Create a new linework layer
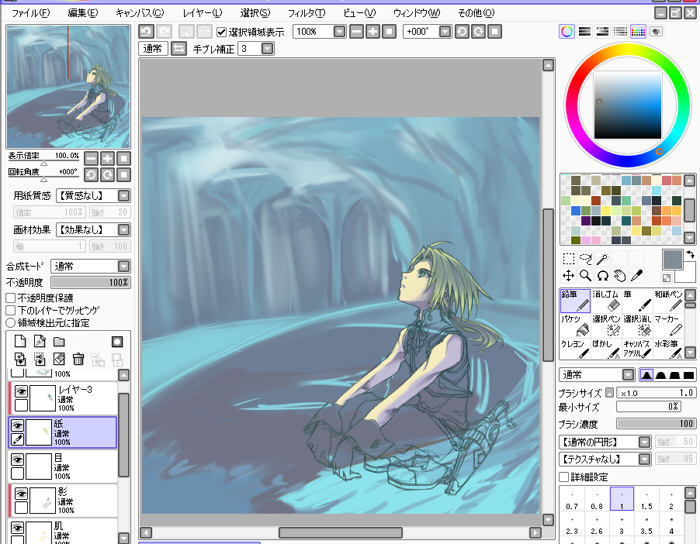 (40, 341)
